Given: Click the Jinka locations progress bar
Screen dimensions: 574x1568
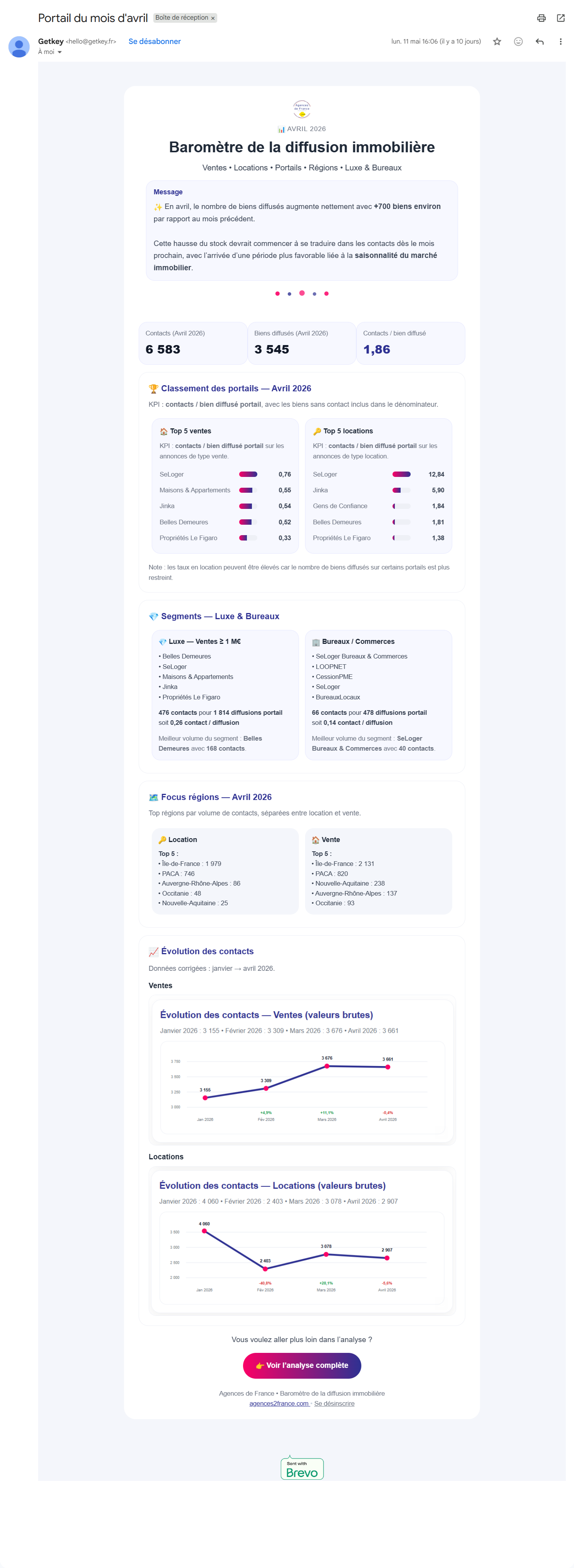Looking at the screenshot, I should (x=401, y=490).
